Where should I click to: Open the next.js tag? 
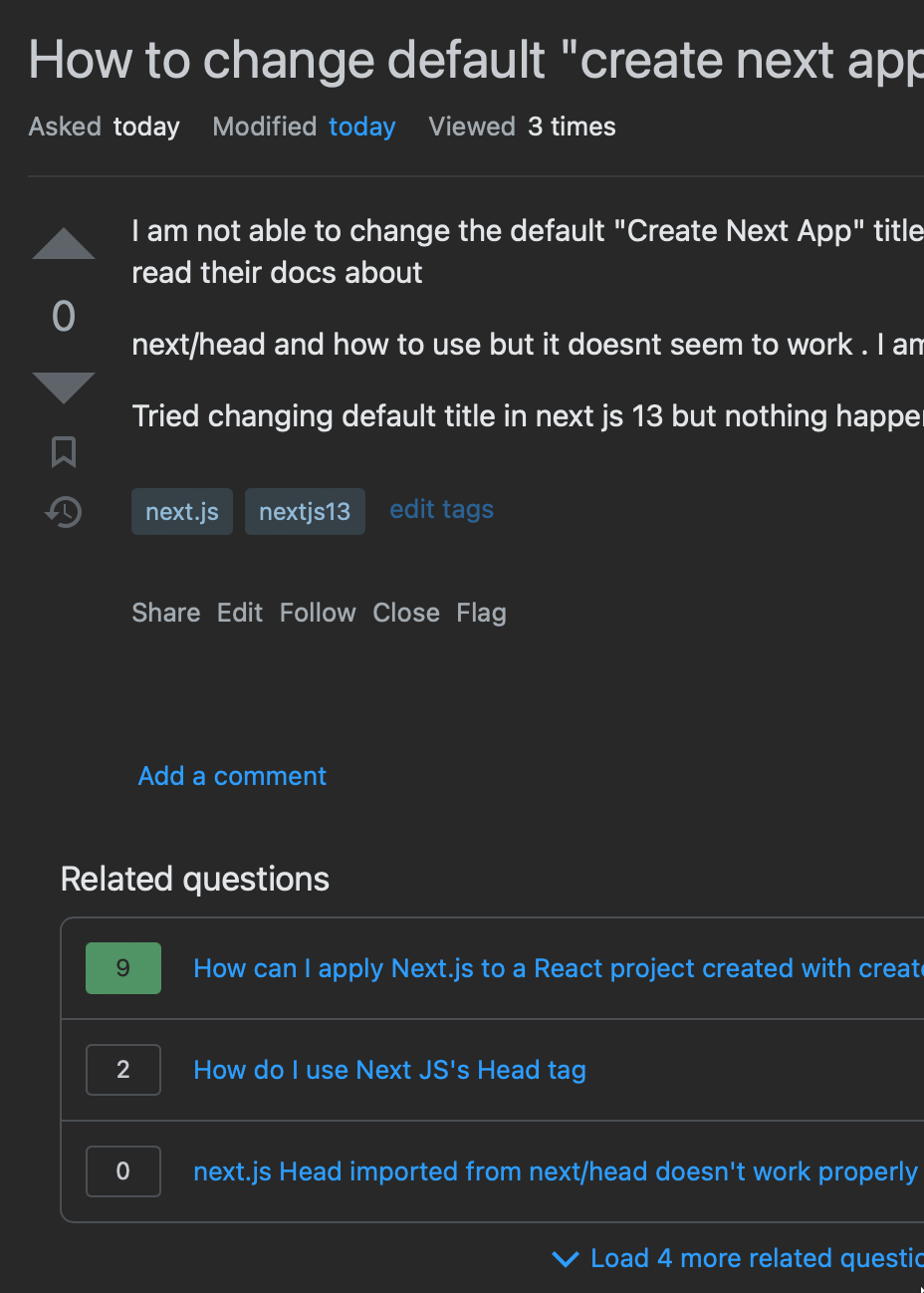point(181,511)
